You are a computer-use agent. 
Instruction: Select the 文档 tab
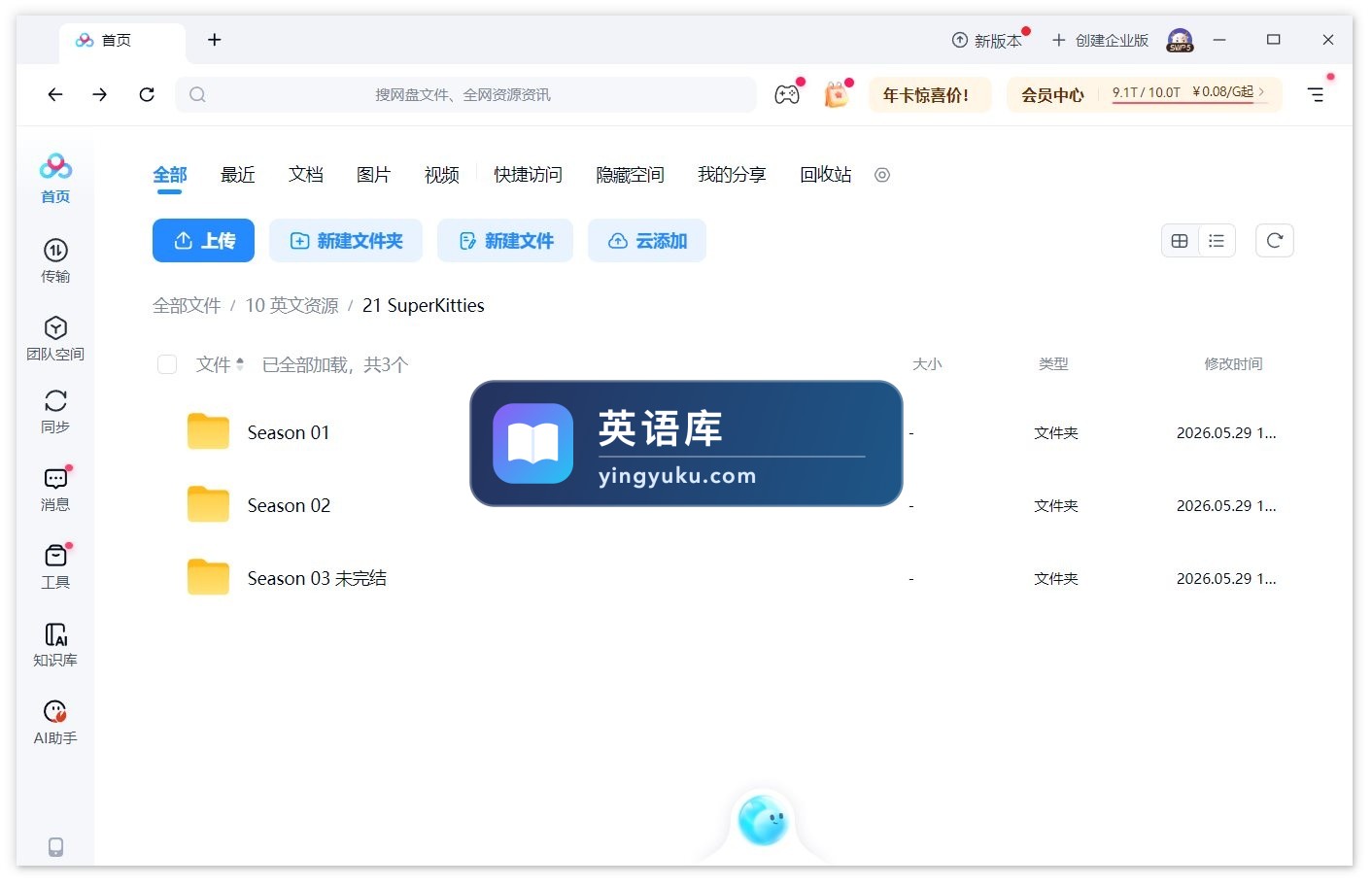click(x=306, y=175)
